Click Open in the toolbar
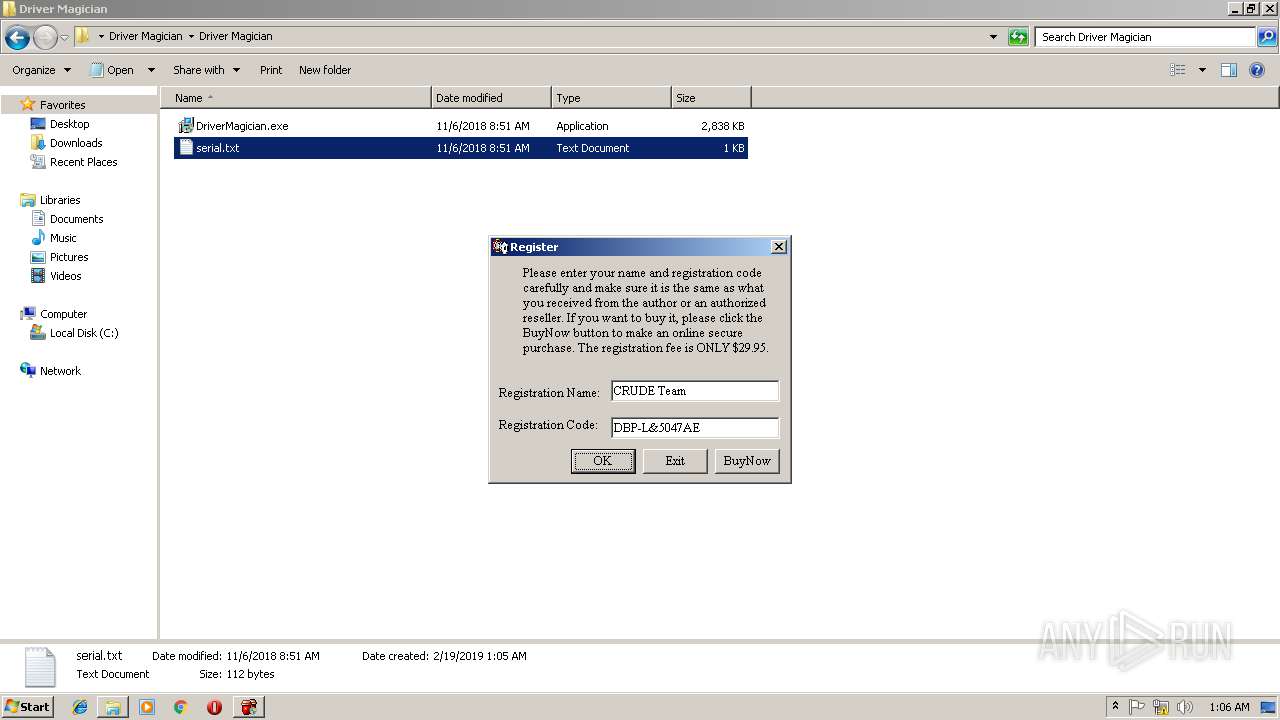The width and height of the screenshot is (1280, 720). point(113,70)
